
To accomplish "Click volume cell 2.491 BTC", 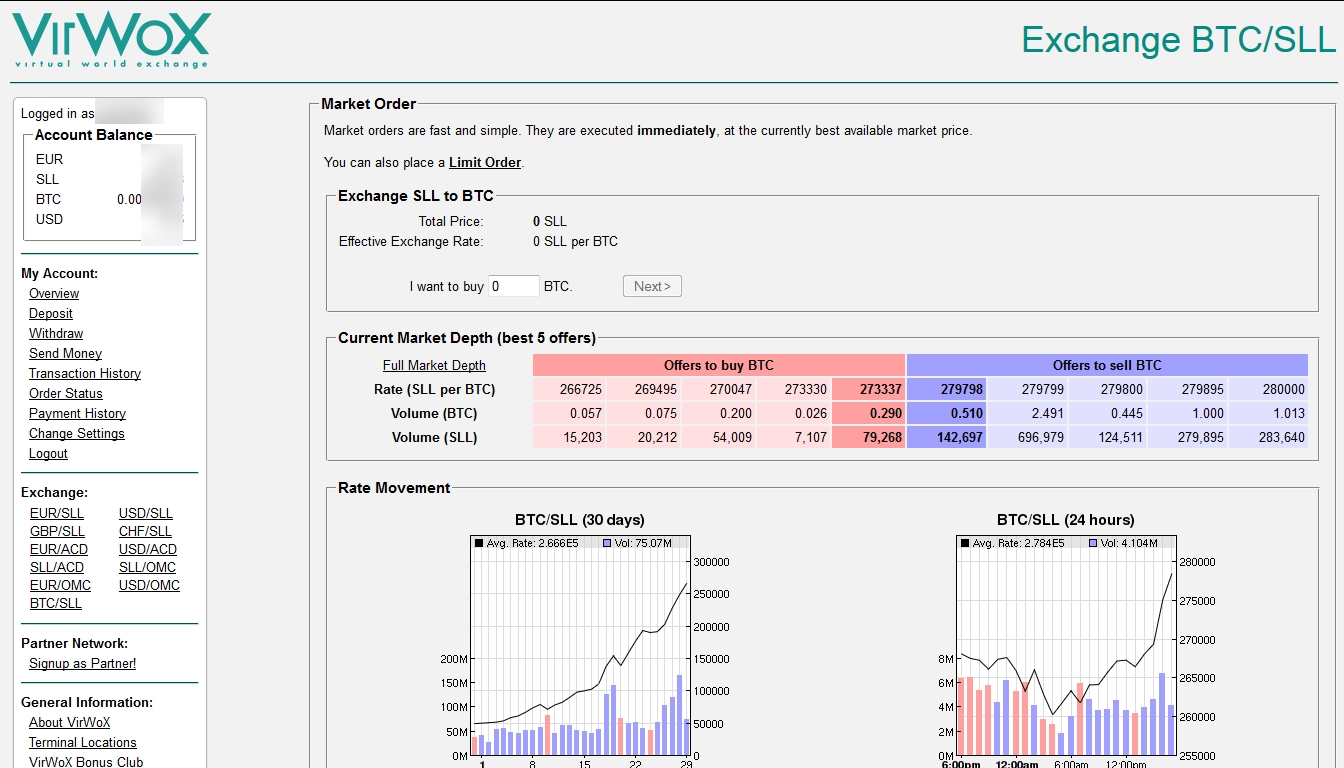I will [x=1027, y=413].
